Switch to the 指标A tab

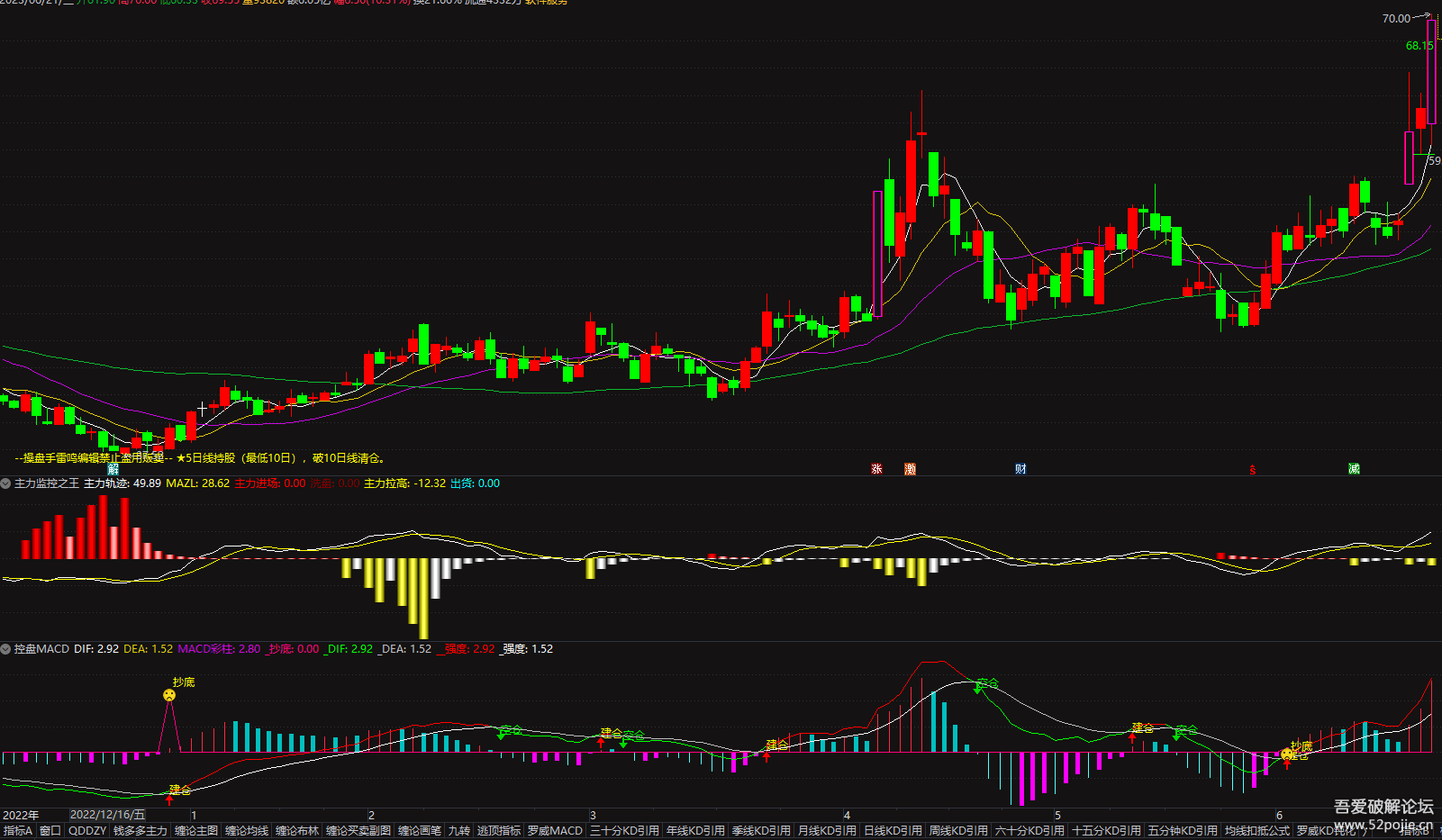coord(17,831)
